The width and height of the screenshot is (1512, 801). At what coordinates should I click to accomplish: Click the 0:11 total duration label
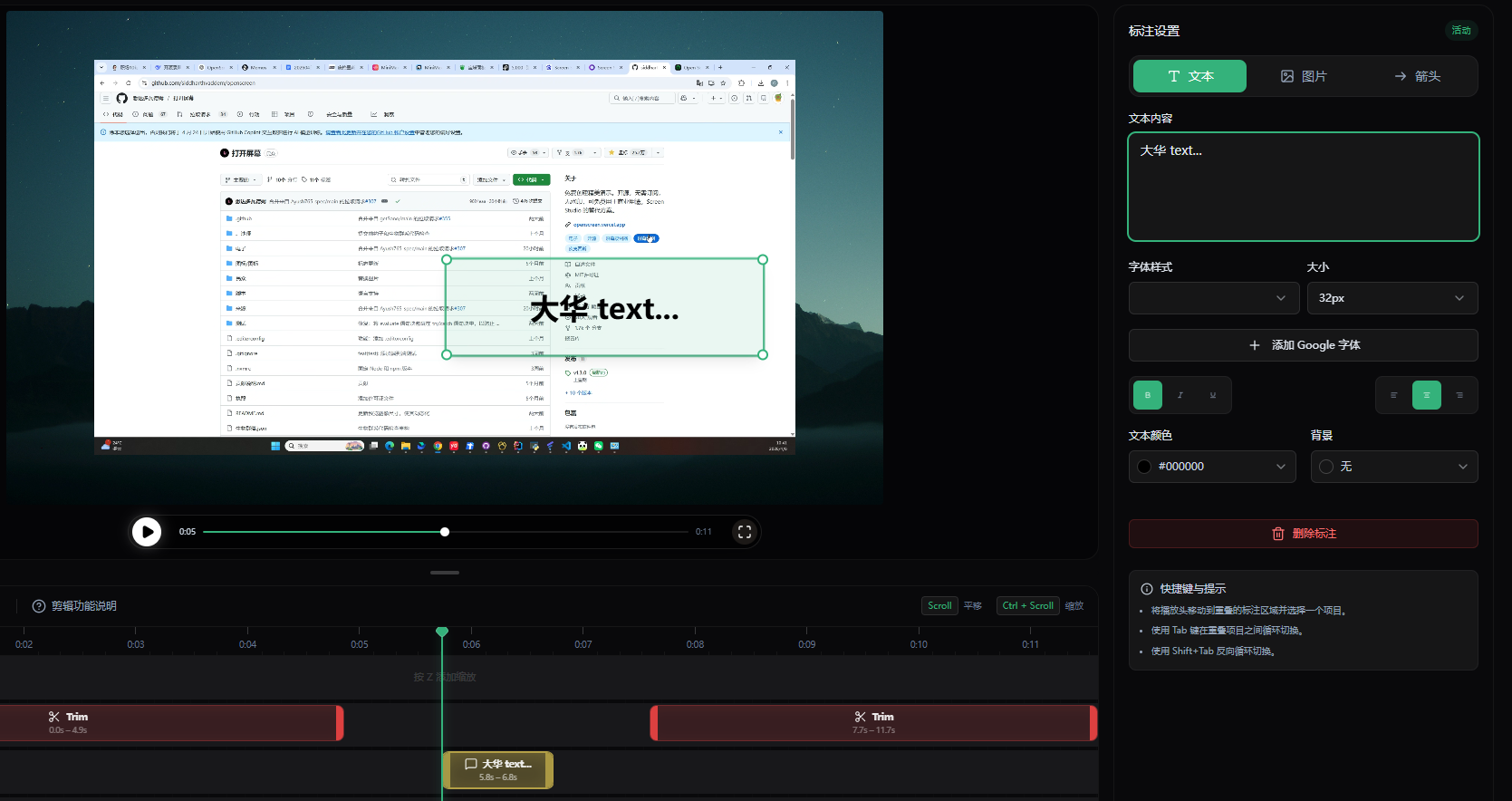[704, 532]
